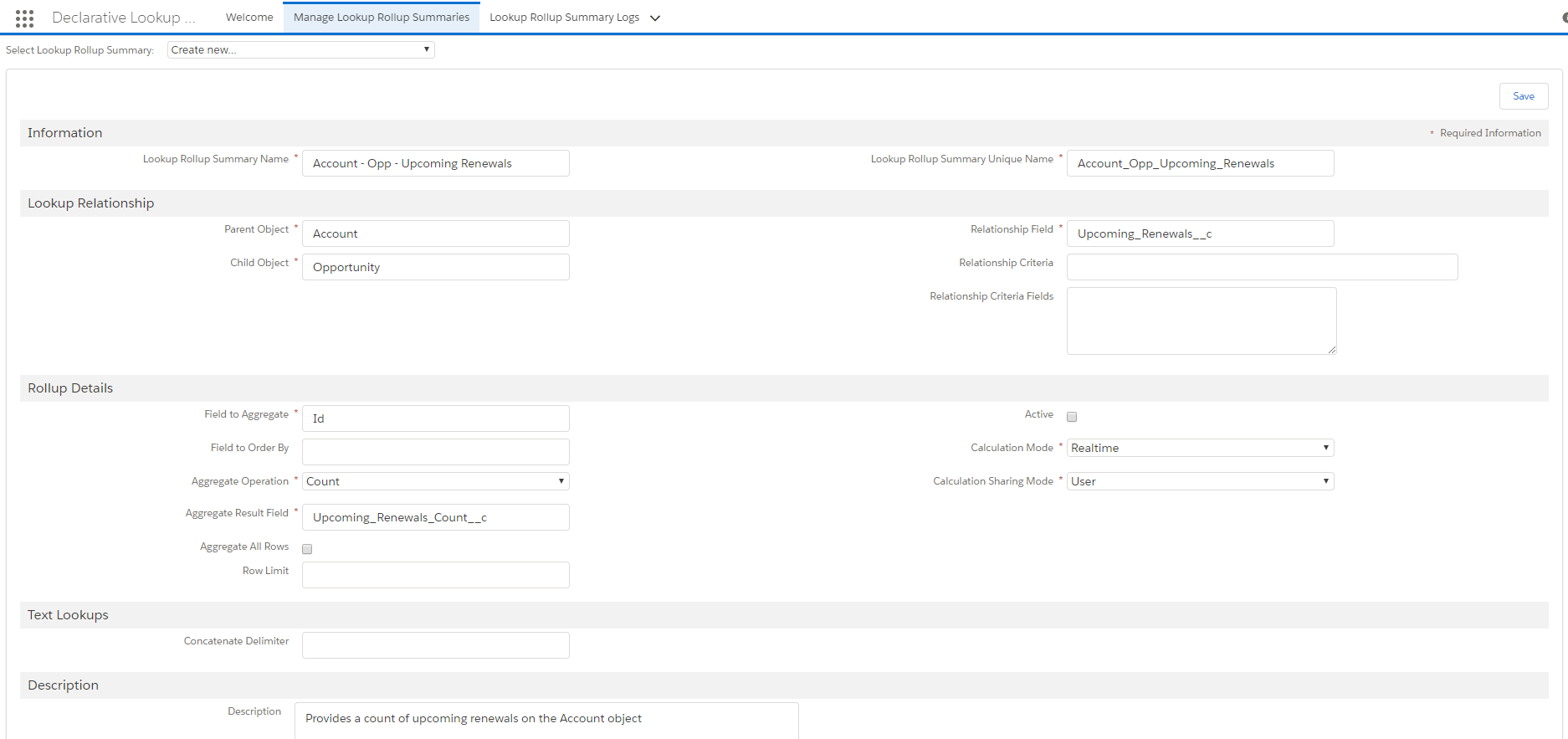Click the Concatenate Delimiter input
This screenshot has height=739, width=1568.
(436, 645)
